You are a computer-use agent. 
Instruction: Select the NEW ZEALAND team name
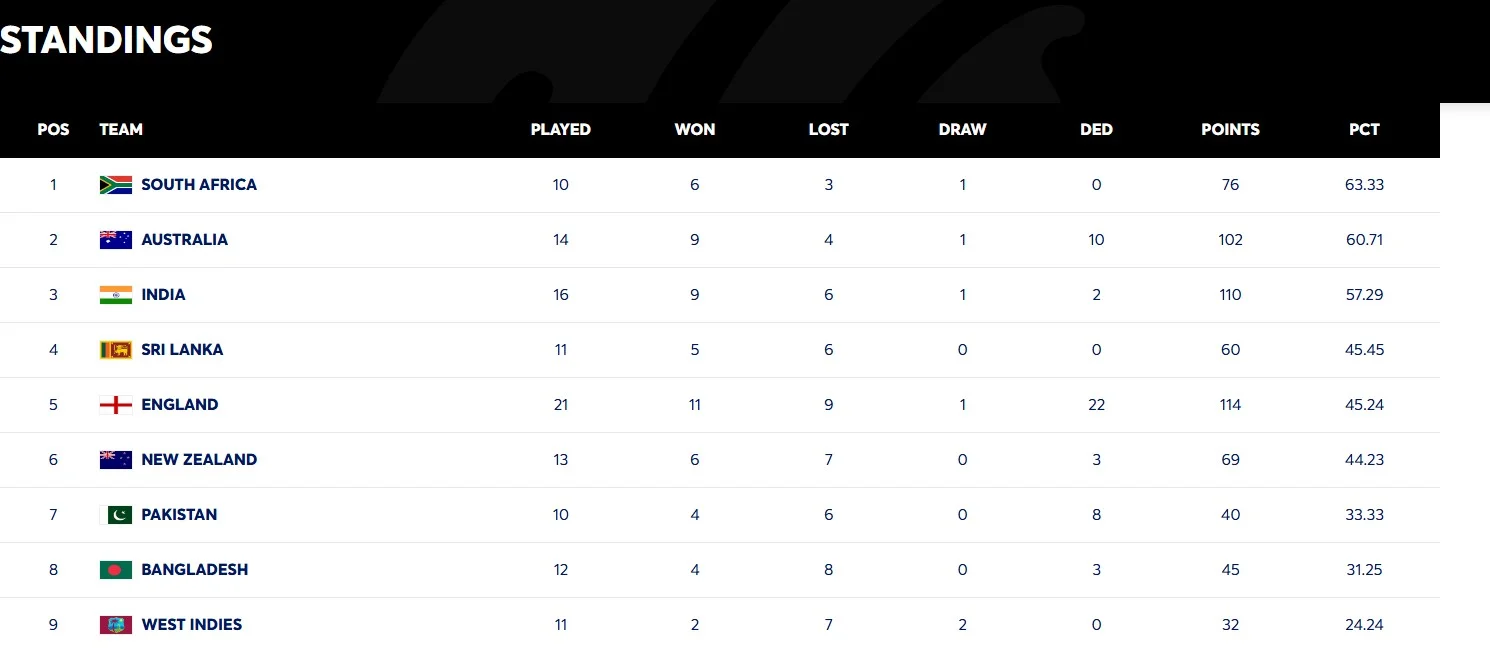pos(199,460)
